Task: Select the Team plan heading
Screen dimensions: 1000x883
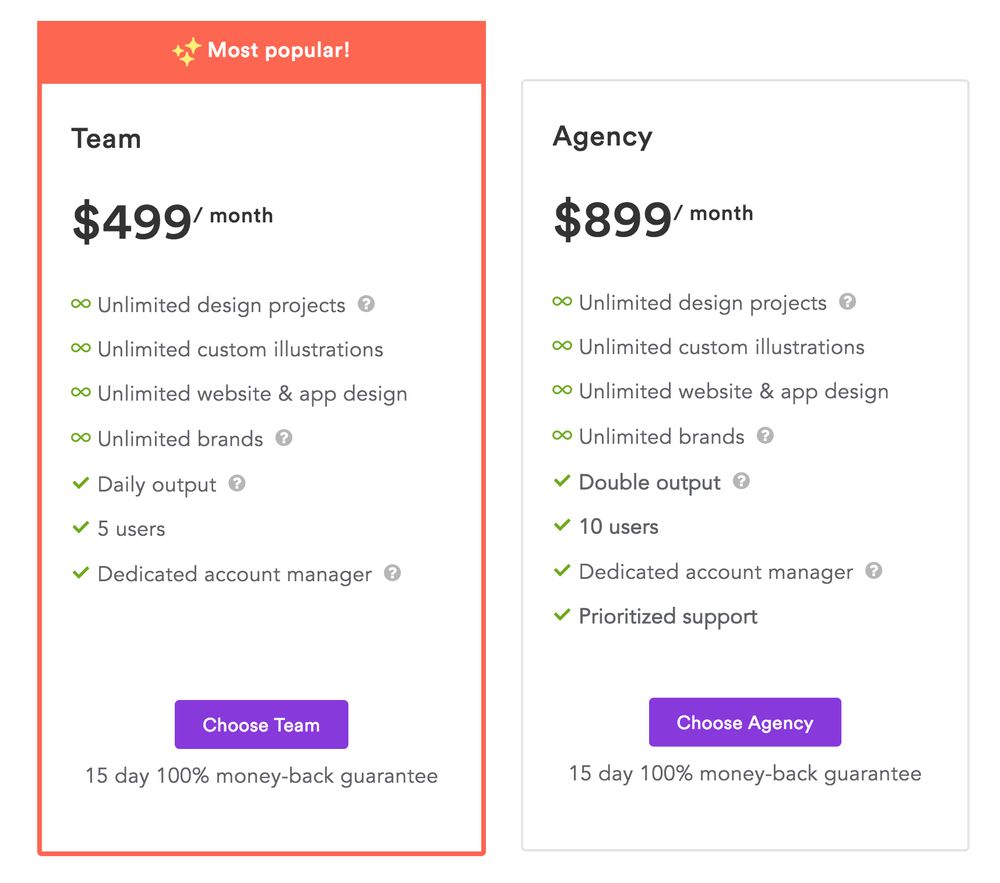Action: coord(107,138)
